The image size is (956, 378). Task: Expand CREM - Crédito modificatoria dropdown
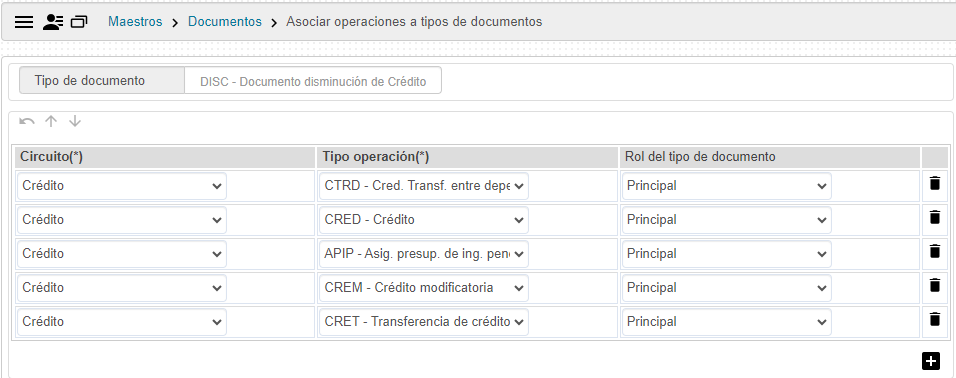pos(424,288)
